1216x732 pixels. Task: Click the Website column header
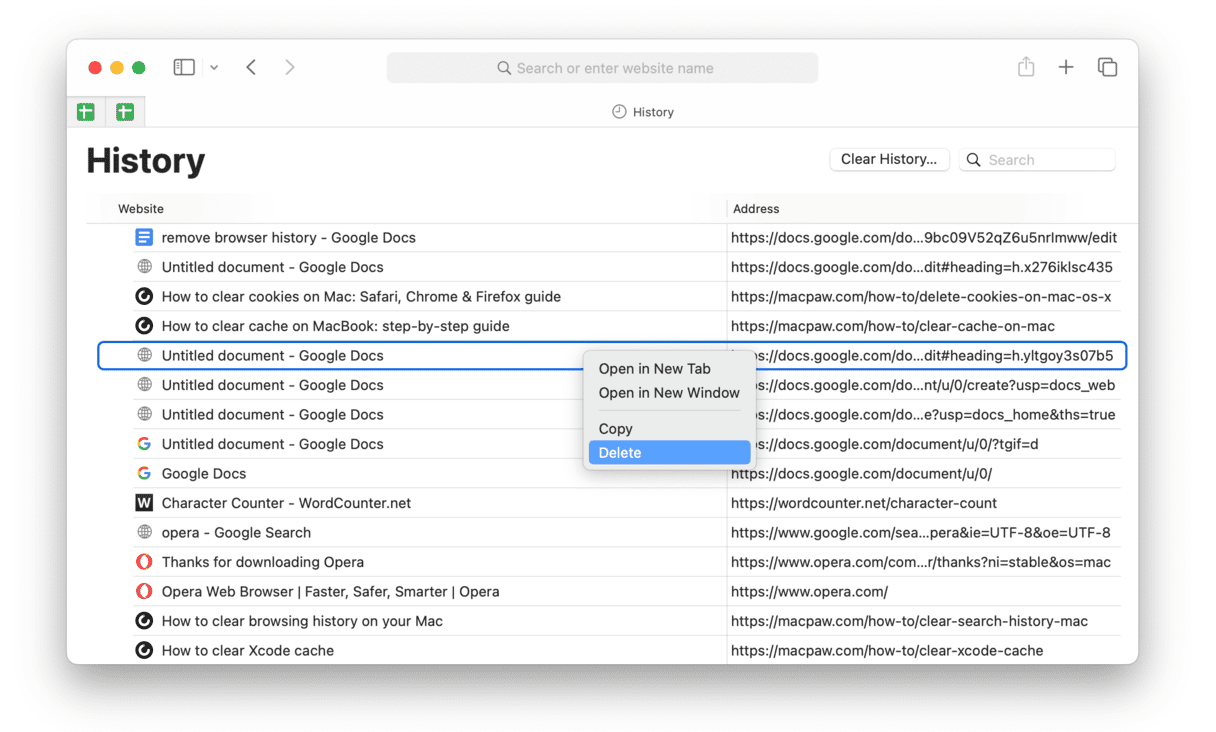point(141,209)
